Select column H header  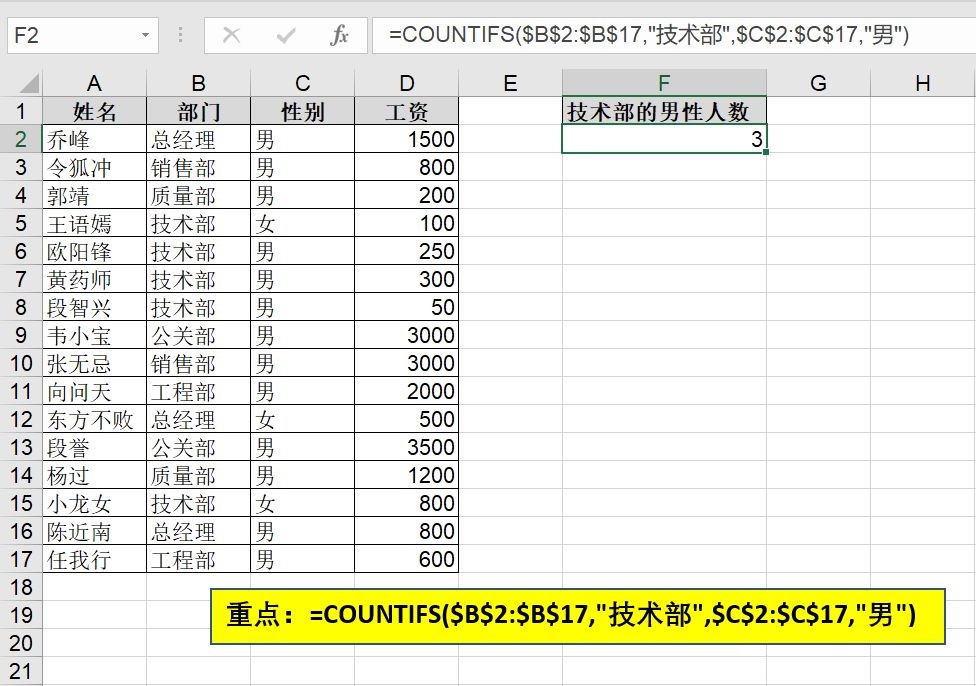coord(923,83)
